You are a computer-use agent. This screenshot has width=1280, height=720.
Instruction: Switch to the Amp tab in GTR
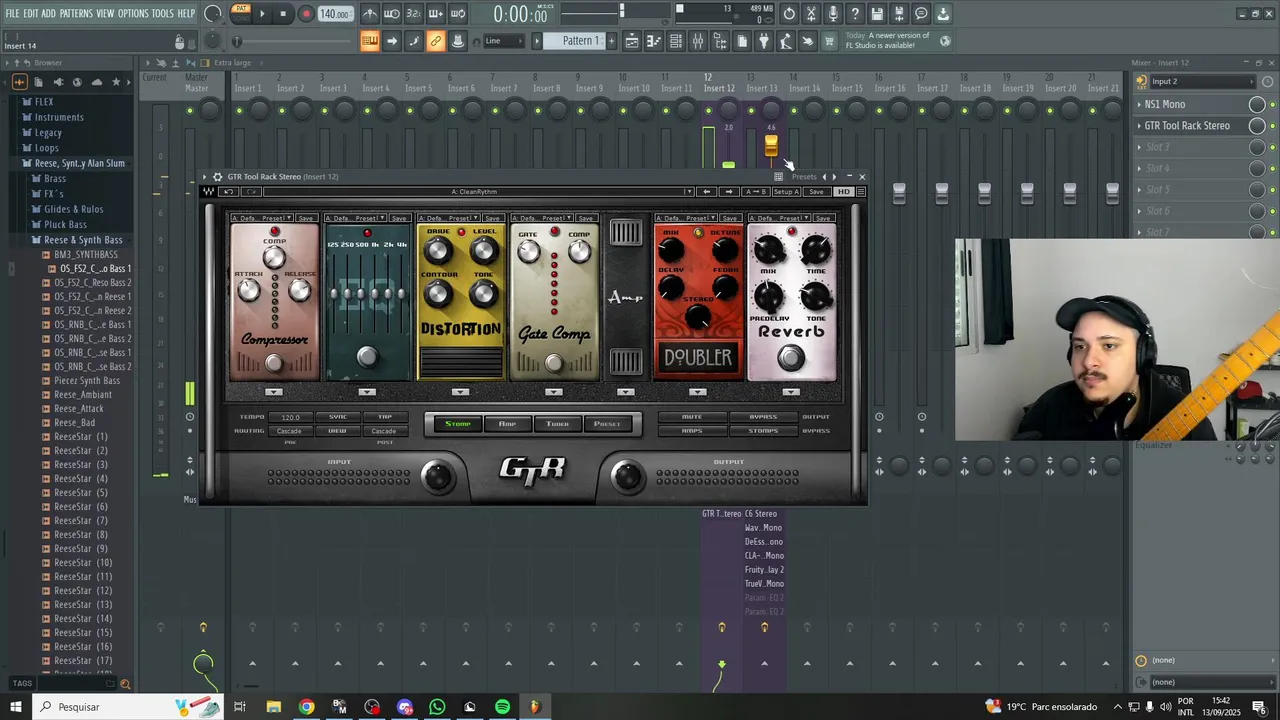507,424
